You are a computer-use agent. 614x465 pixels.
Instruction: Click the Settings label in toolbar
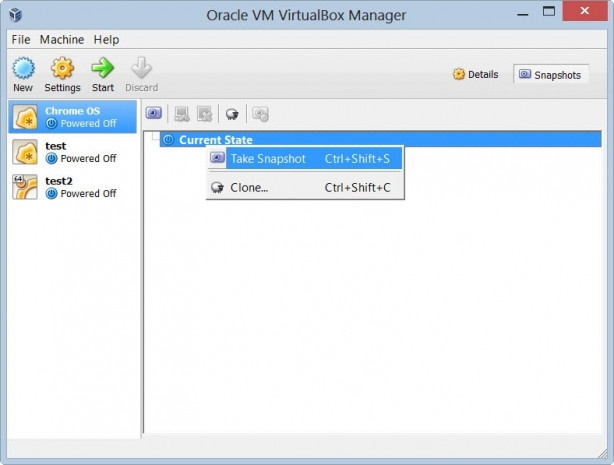[x=62, y=88]
